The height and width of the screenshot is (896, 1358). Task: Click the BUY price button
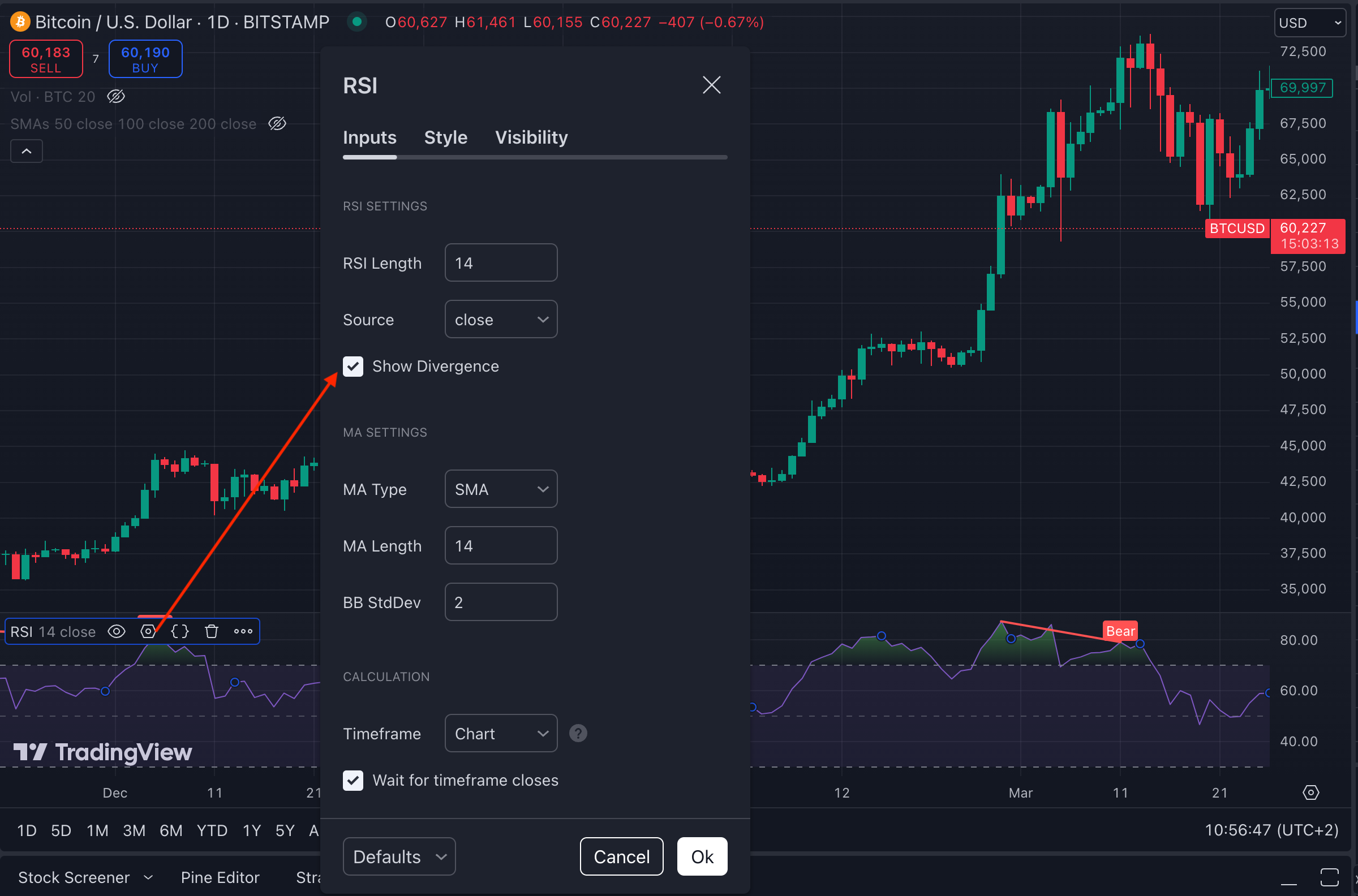[x=145, y=59]
